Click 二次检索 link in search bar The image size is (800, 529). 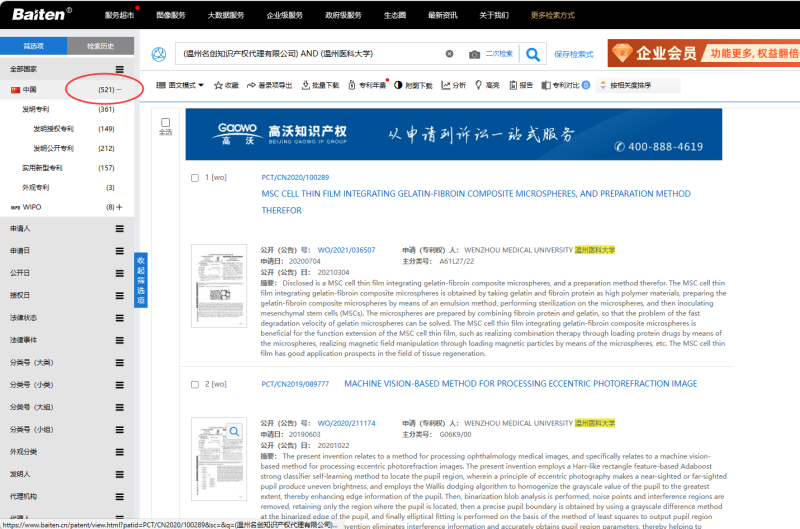pyautogui.click(x=499, y=54)
